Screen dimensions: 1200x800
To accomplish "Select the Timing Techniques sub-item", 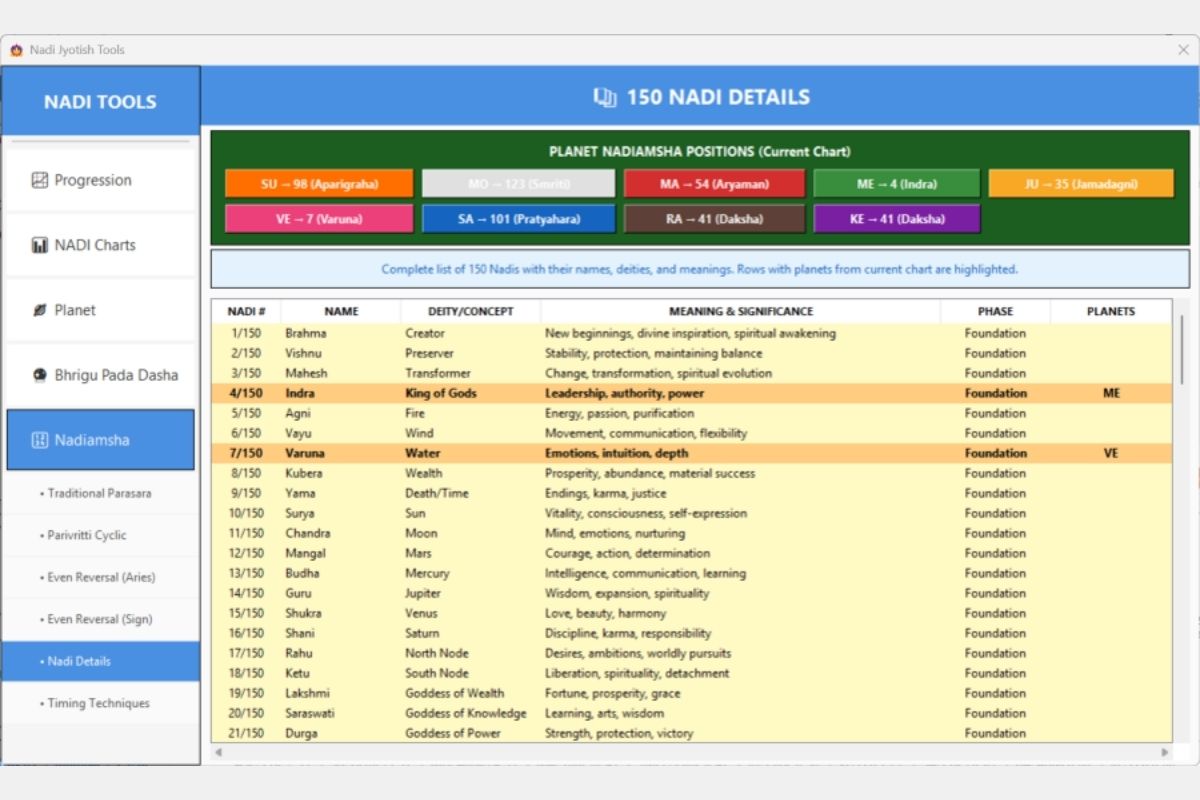I will pos(100,703).
